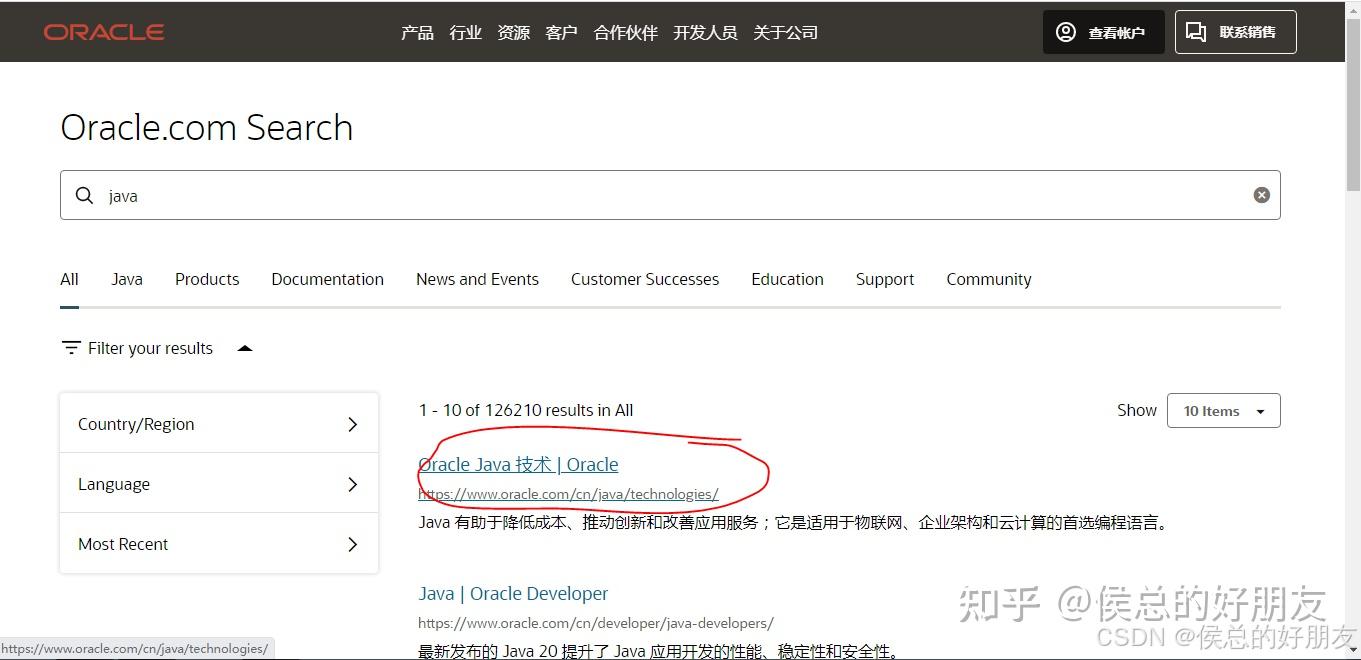Open the 10 Items show dropdown
The image size is (1361, 660).
1222,410
